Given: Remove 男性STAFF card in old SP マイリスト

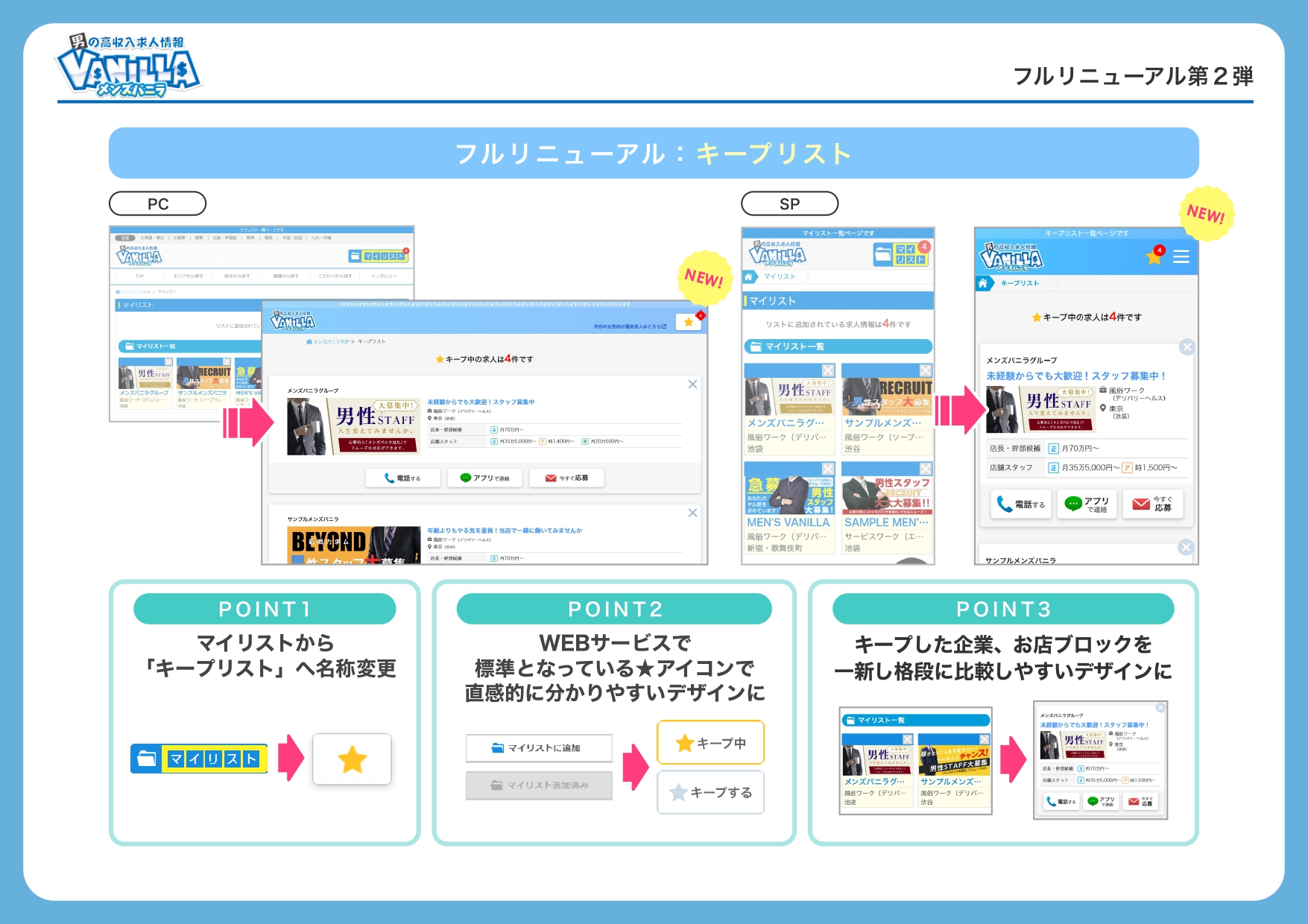Looking at the screenshot, I should (x=828, y=370).
